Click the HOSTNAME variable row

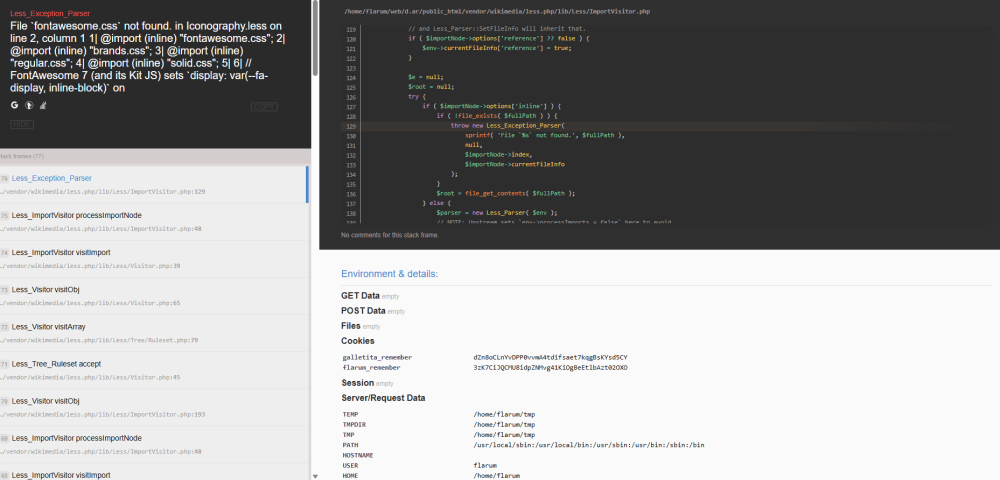(667, 455)
